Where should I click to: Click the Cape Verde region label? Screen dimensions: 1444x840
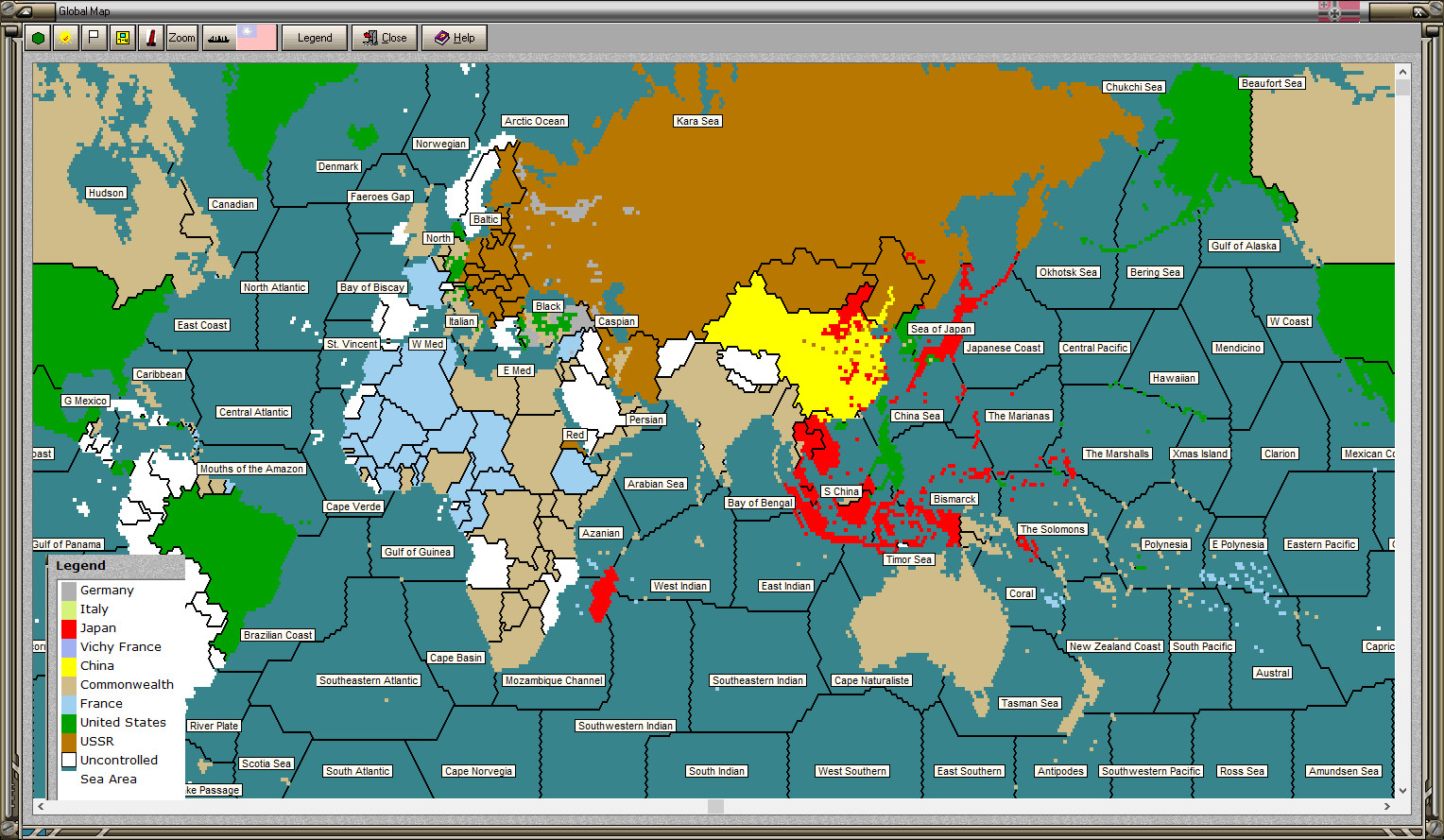pos(352,506)
